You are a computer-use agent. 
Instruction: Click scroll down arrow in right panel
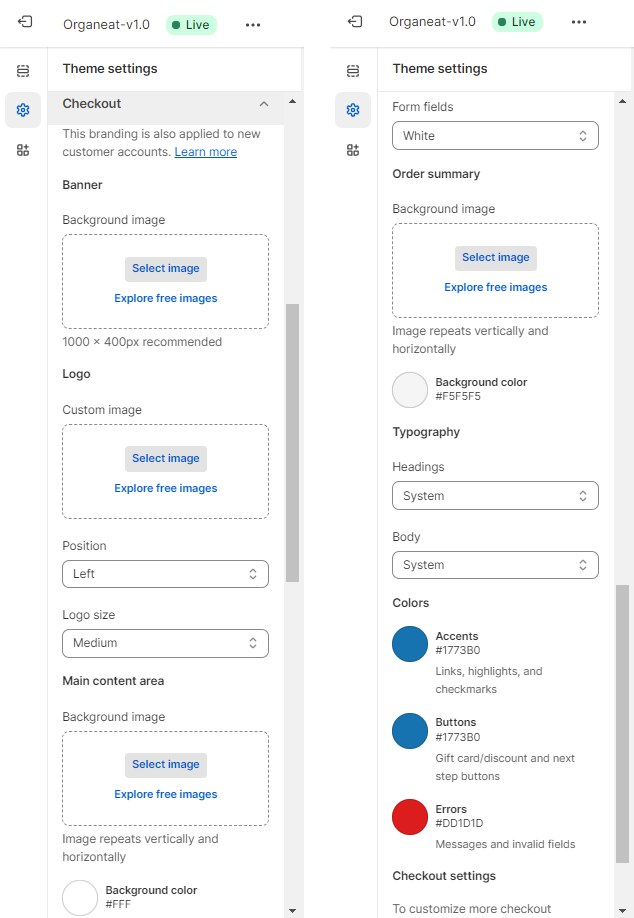(x=622, y=910)
